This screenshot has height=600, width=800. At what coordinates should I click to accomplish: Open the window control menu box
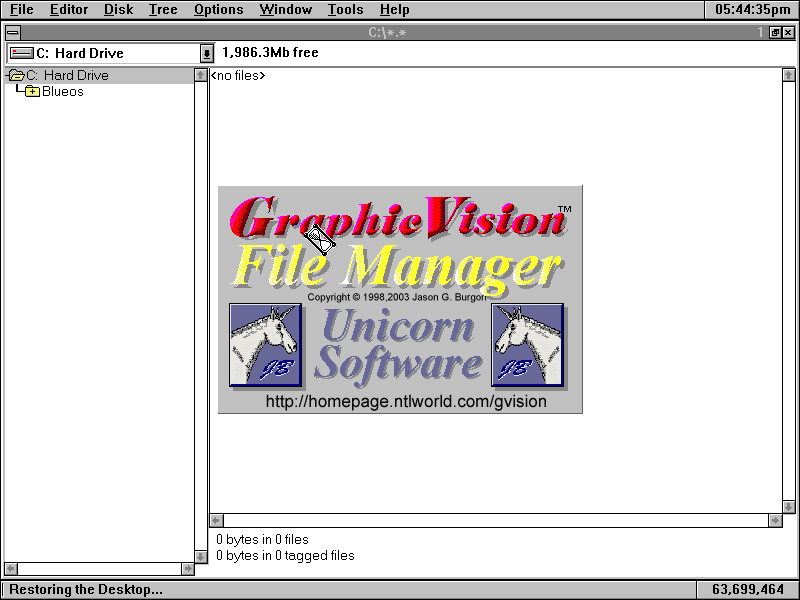click(13, 33)
